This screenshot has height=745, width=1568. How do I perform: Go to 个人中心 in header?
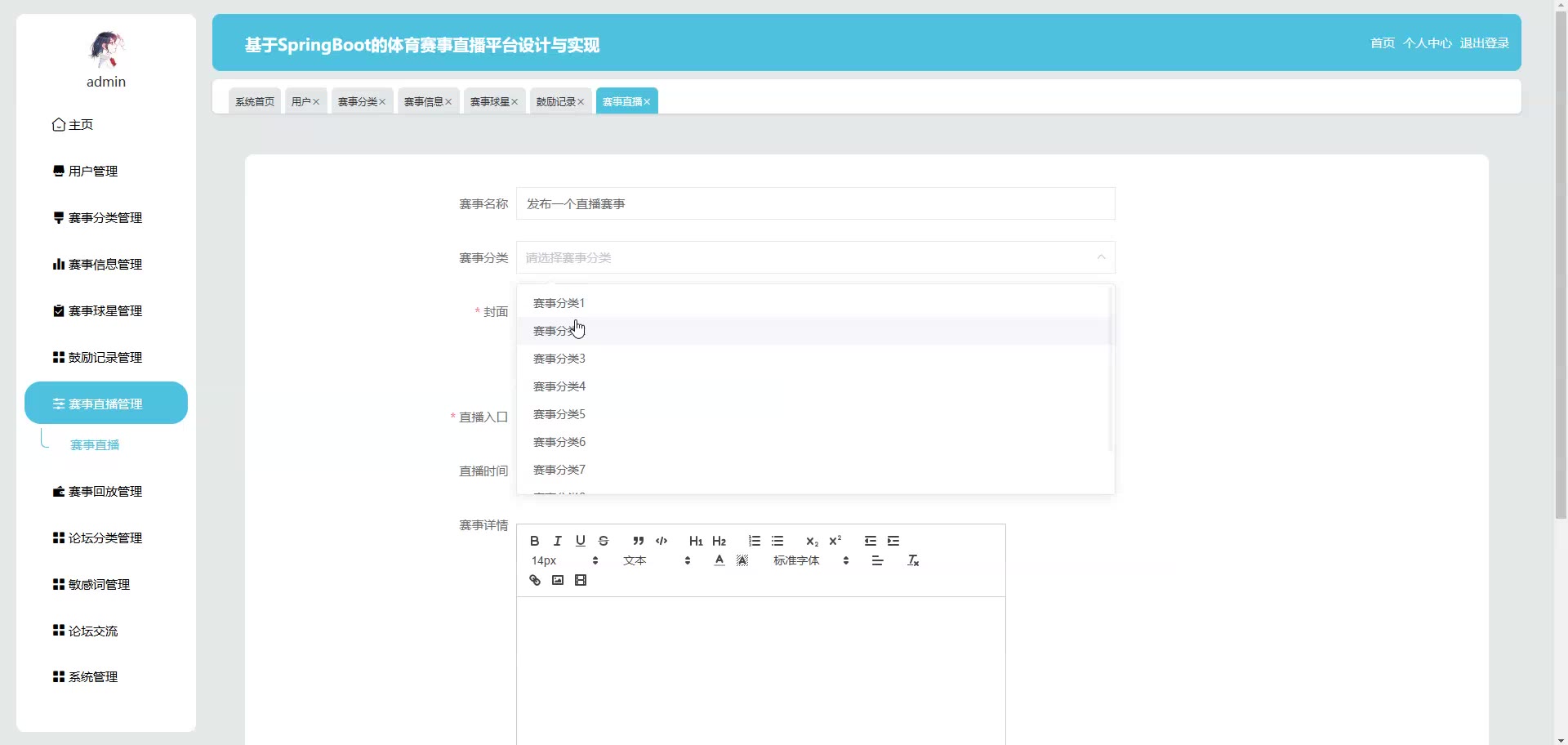pyautogui.click(x=1427, y=43)
